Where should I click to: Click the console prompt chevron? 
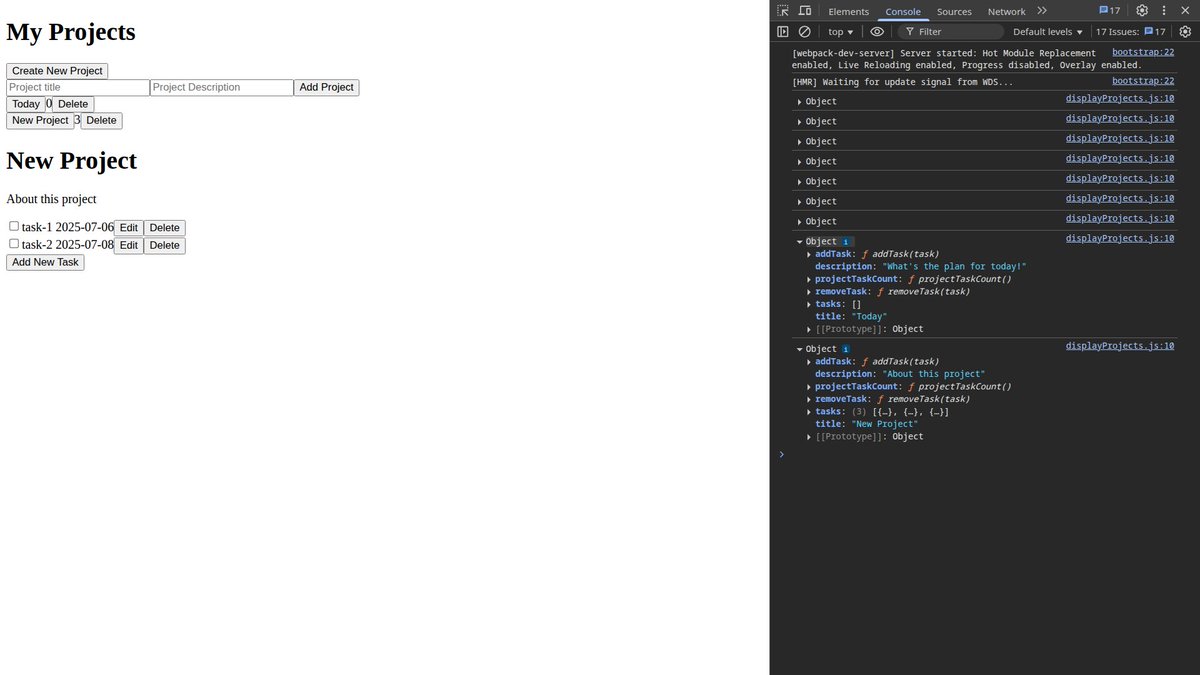coord(782,454)
